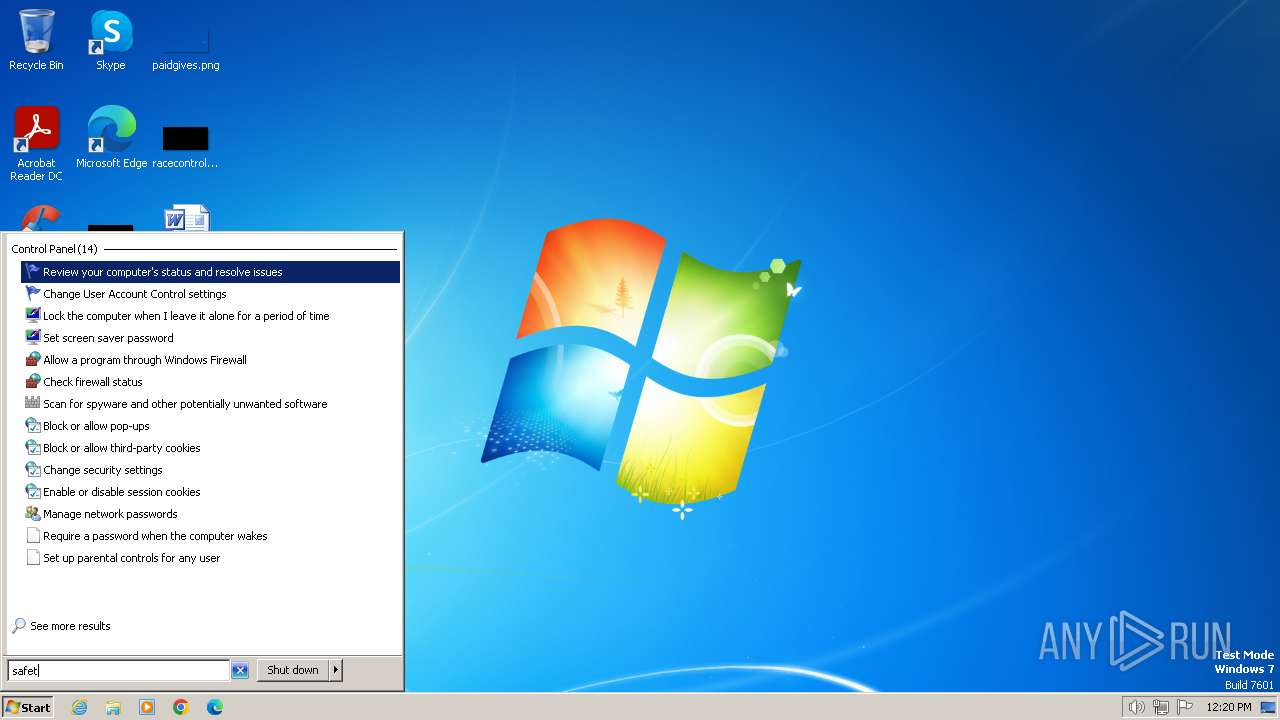This screenshot has width=1280, height=720.
Task: Open Review your computer's status and resolve issues
Action: click(210, 272)
